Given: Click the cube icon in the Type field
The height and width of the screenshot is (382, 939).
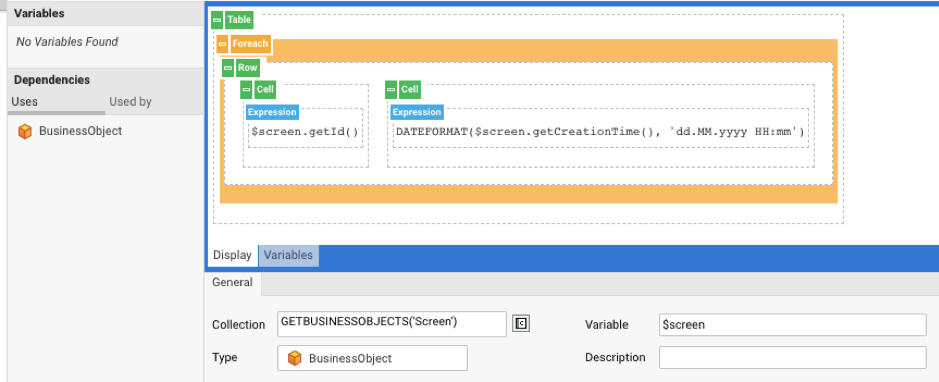Looking at the screenshot, I should [295, 358].
